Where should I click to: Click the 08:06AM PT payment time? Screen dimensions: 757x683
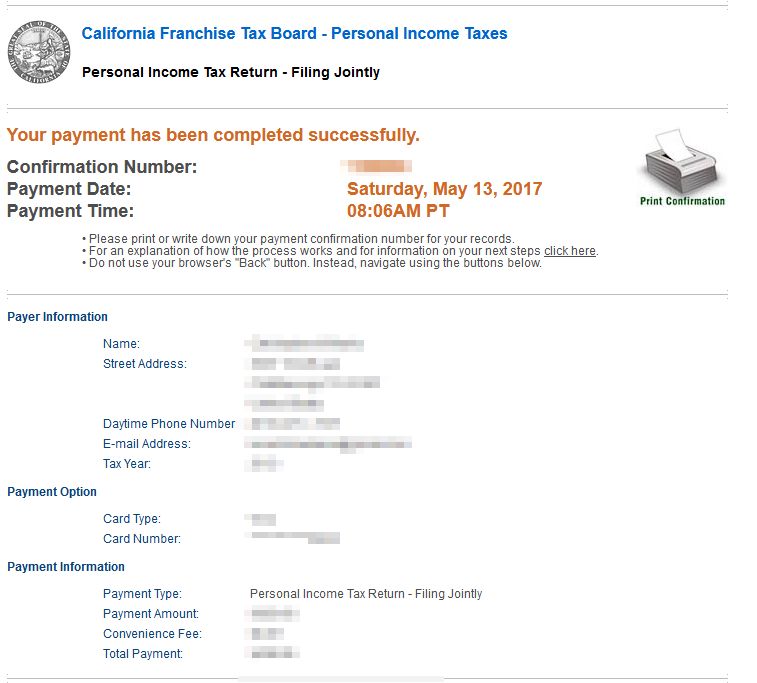point(398,211)
